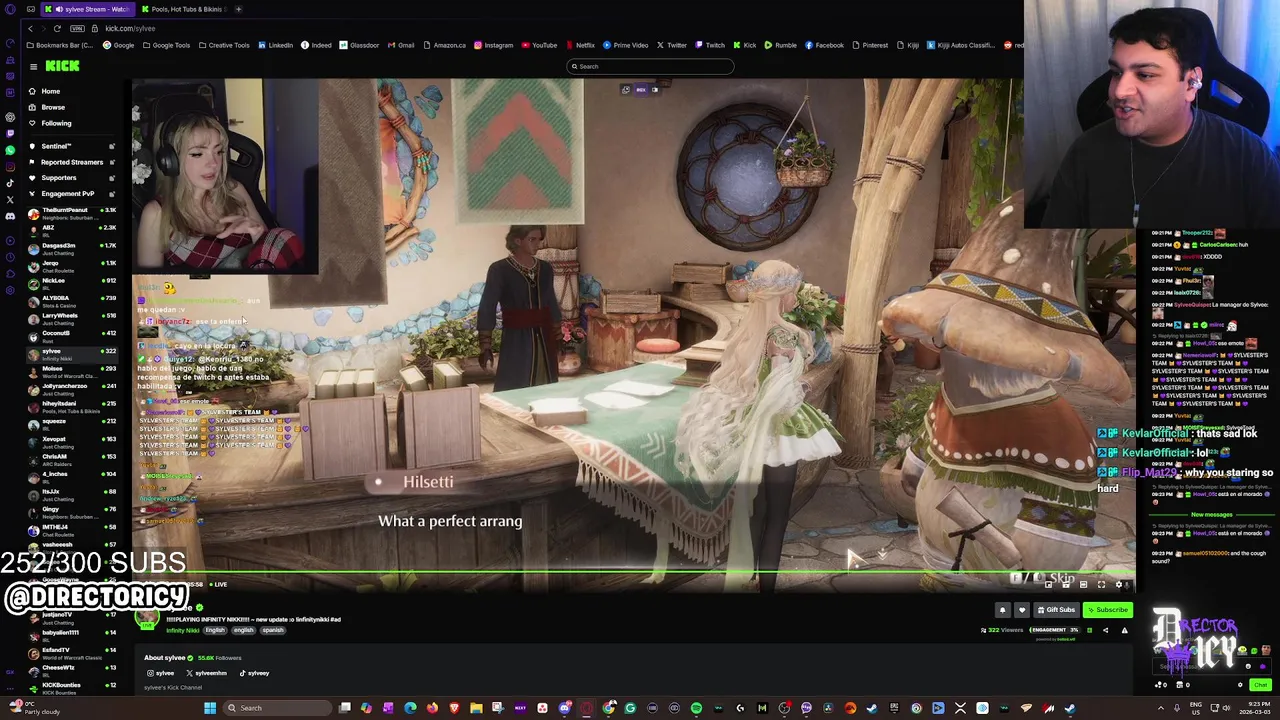Open the YouTube bookmark
The image size is (1280, 720).
tap(539, 45)
